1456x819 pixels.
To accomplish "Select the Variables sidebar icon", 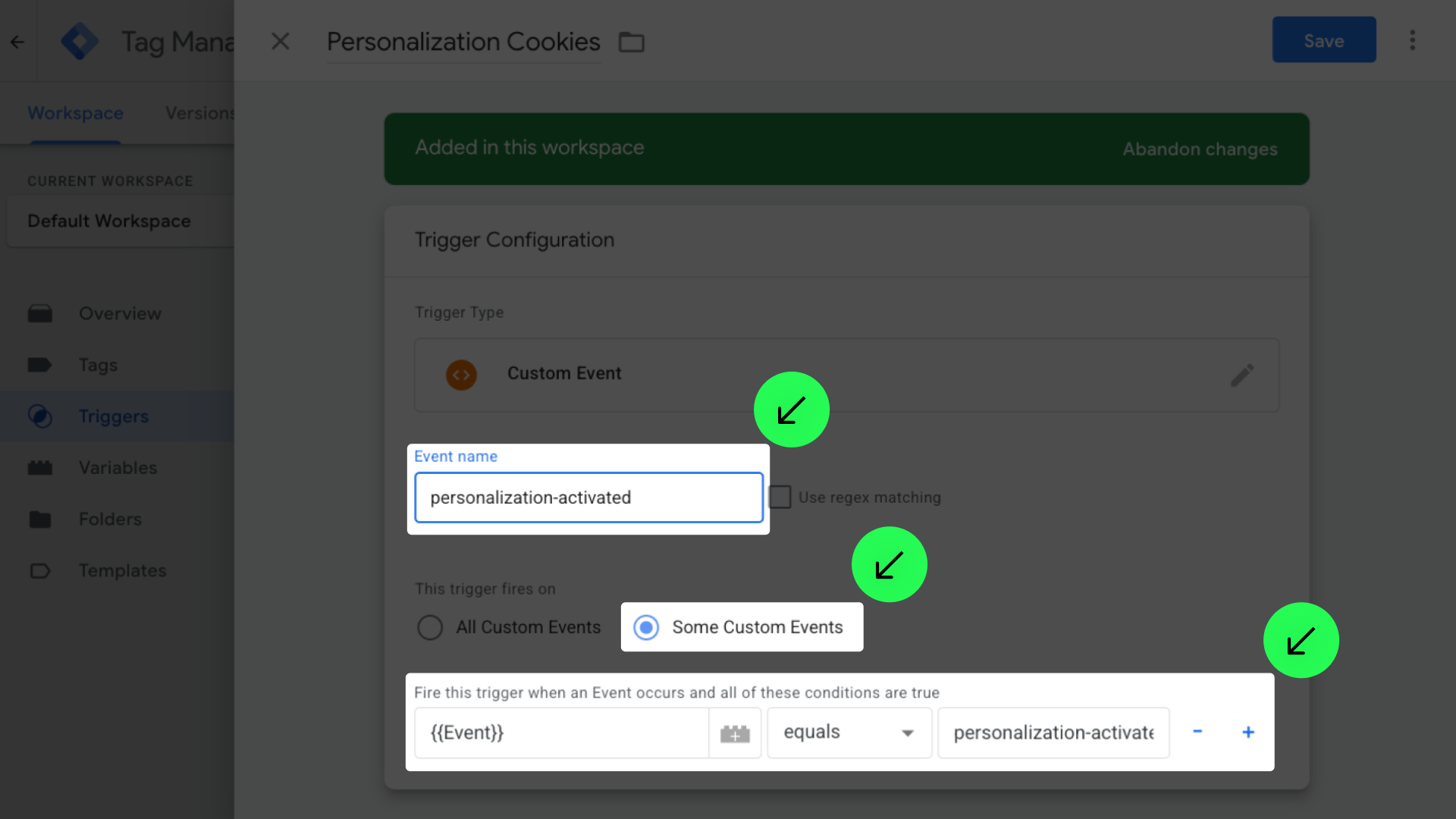I will tap(40, 467).
